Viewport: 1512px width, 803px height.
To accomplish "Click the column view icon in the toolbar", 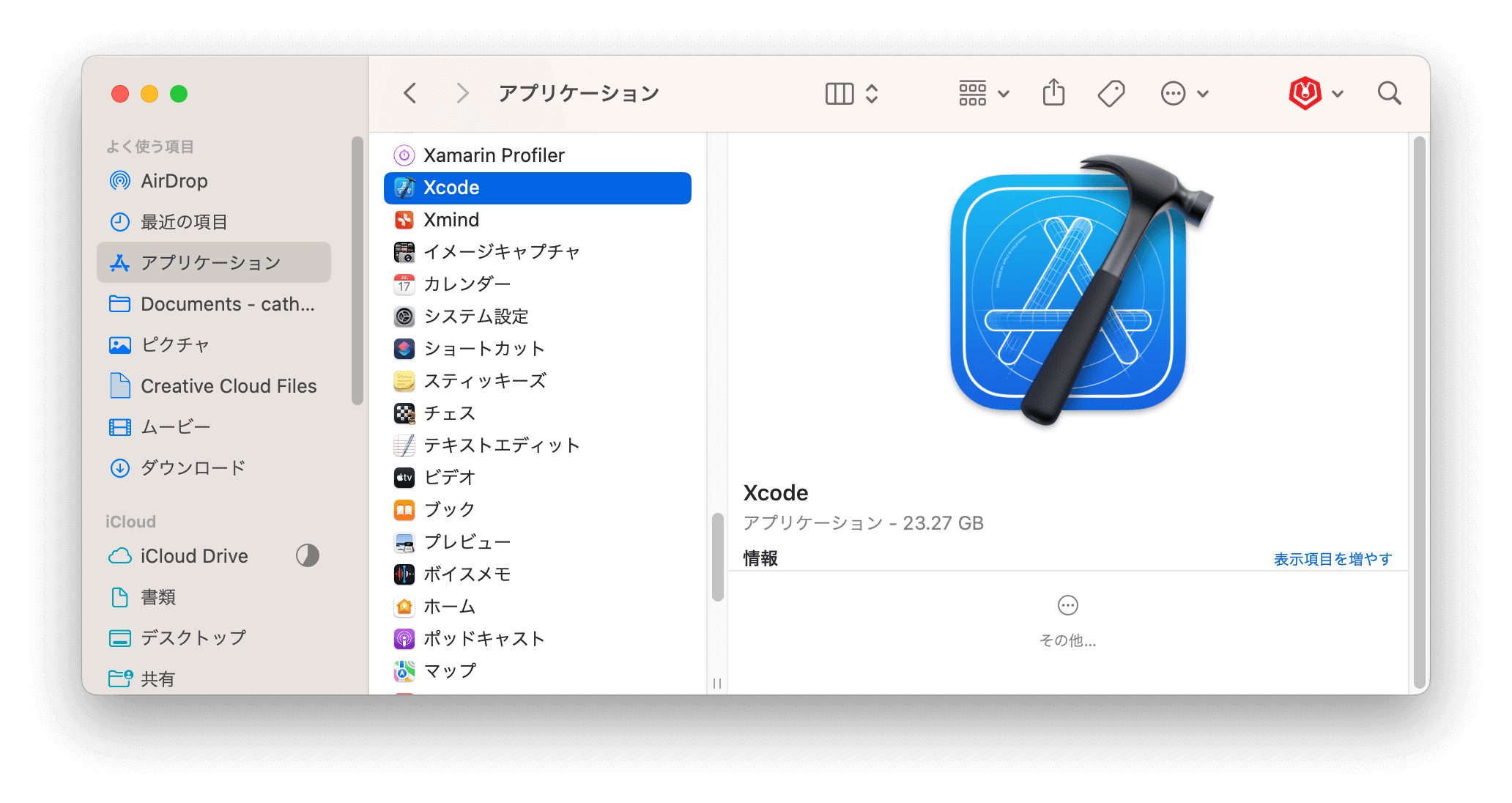I will [x=839, y=93].
